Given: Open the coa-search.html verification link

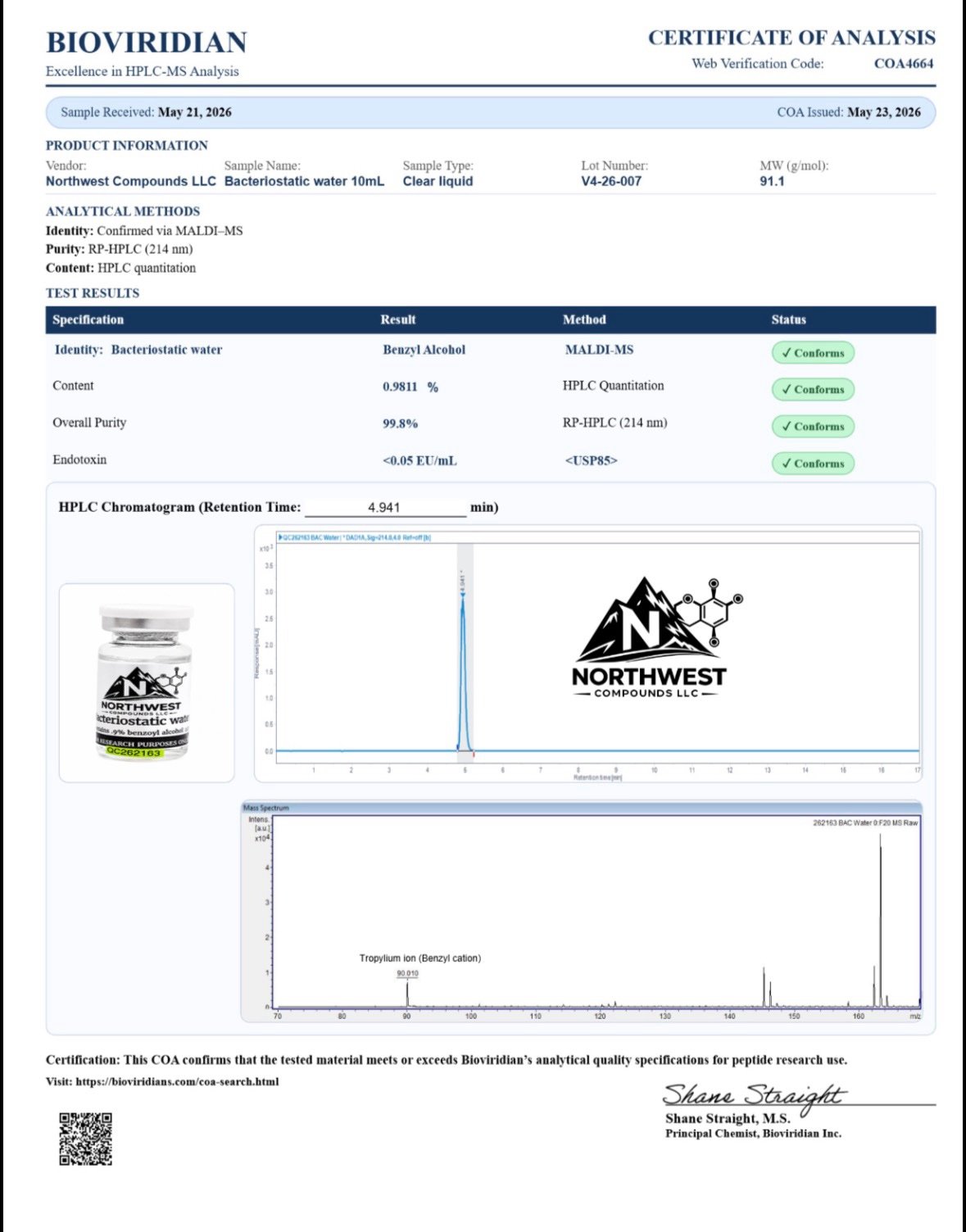Looking at the screenshot, I should pos(177,1081).
